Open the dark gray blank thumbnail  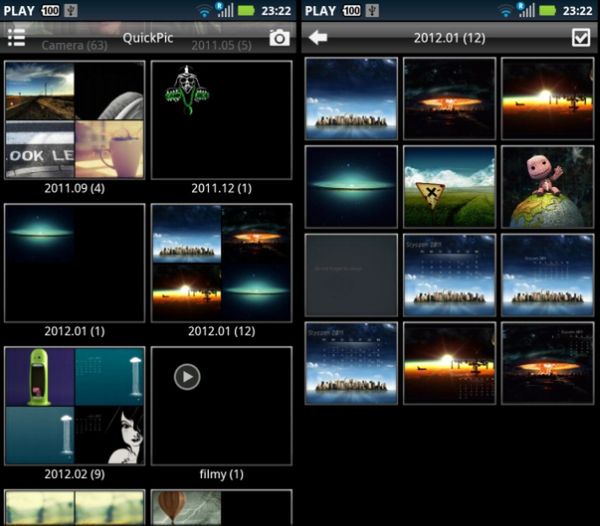click(x=351, y=275)
